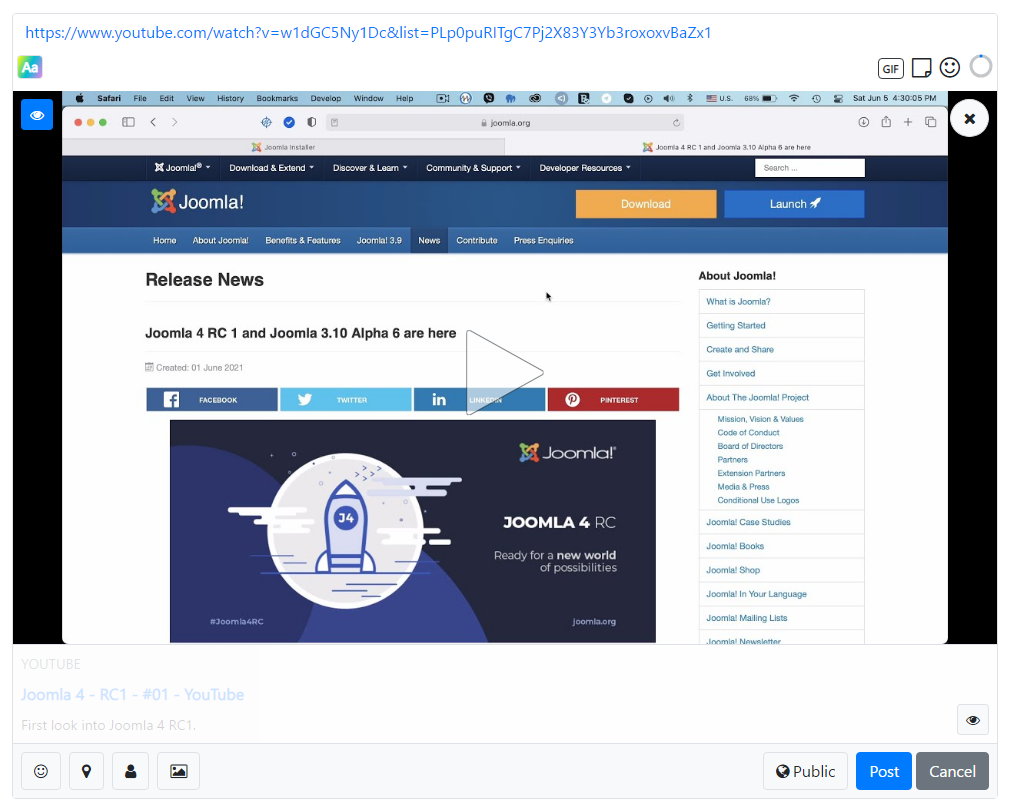Open the 'Getting Started' sidebar link

pos(736,326)
